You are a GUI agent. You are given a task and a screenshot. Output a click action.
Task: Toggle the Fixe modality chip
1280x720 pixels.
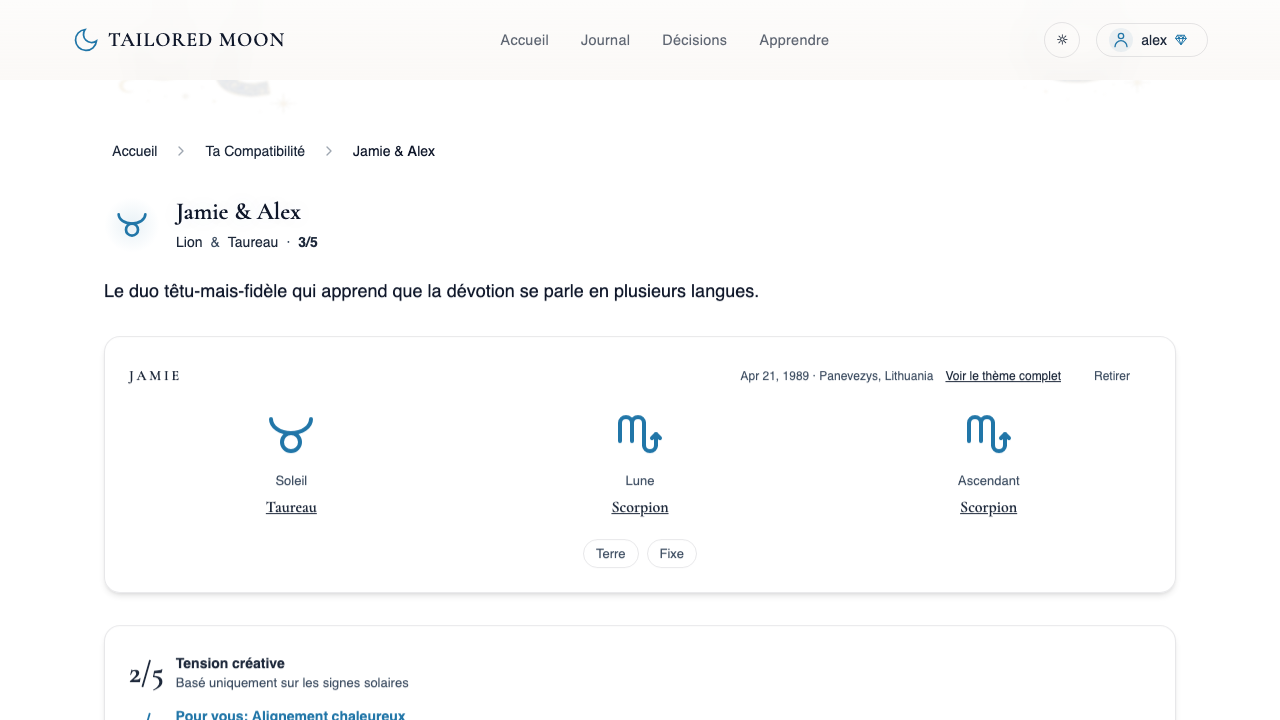pyautogui.click(x=671, y=553)
